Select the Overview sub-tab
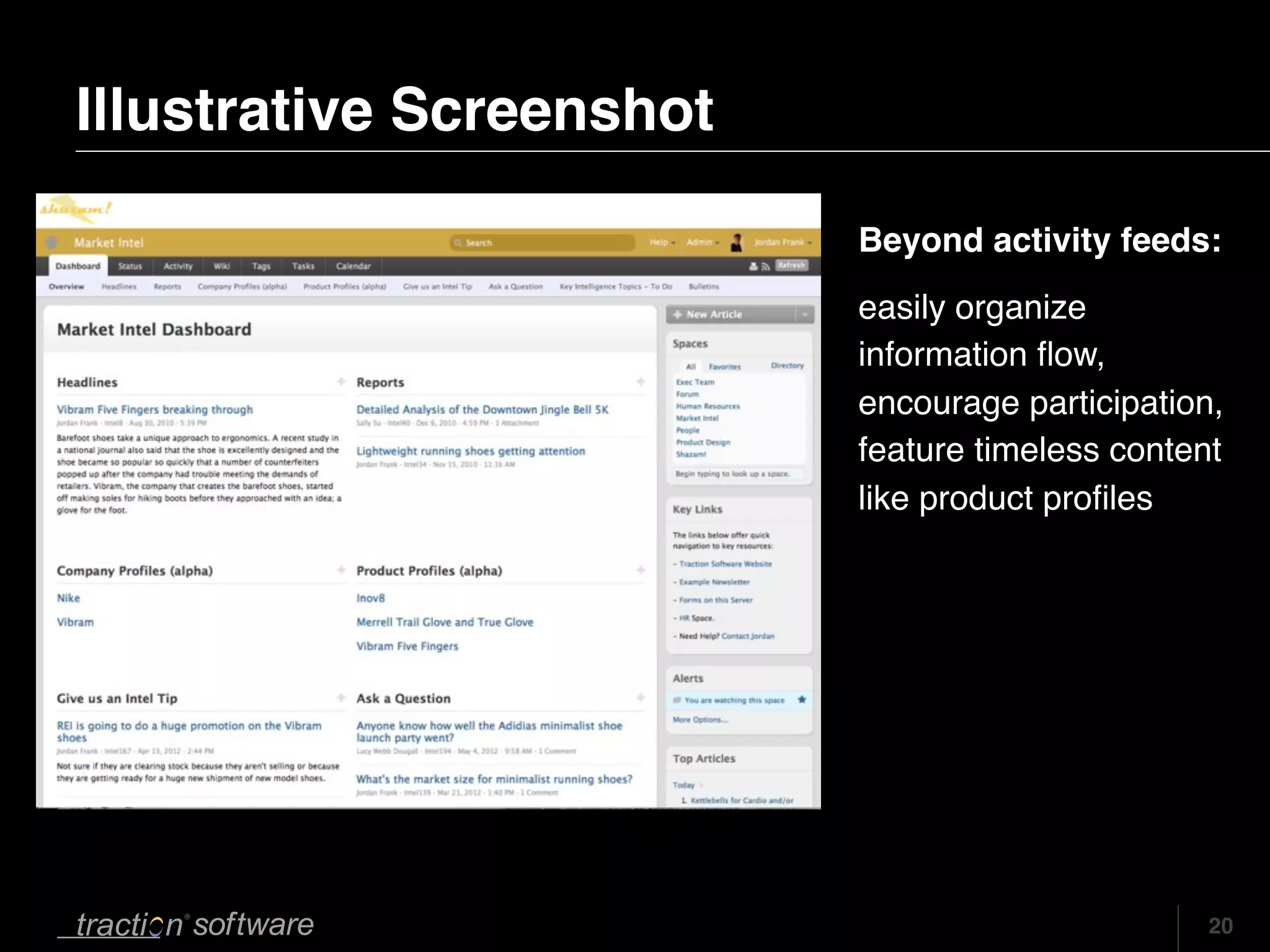The image size is (1270, 952). coord(66,286)
